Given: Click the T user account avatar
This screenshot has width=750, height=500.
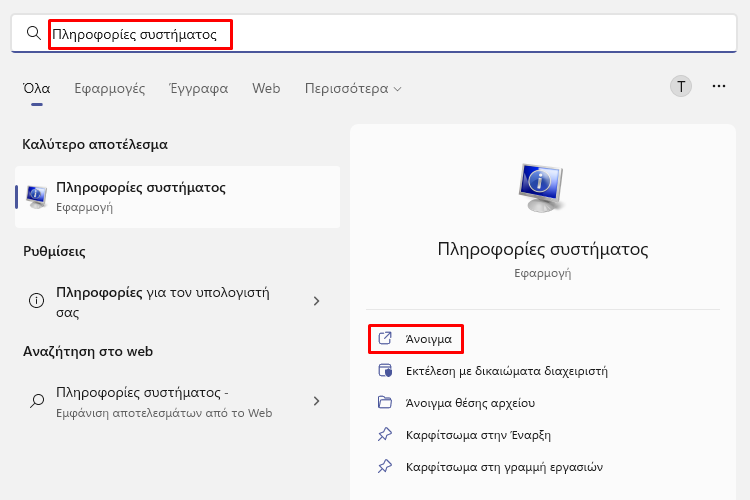Looking at the screenshot, I should (x=680, y=87).
